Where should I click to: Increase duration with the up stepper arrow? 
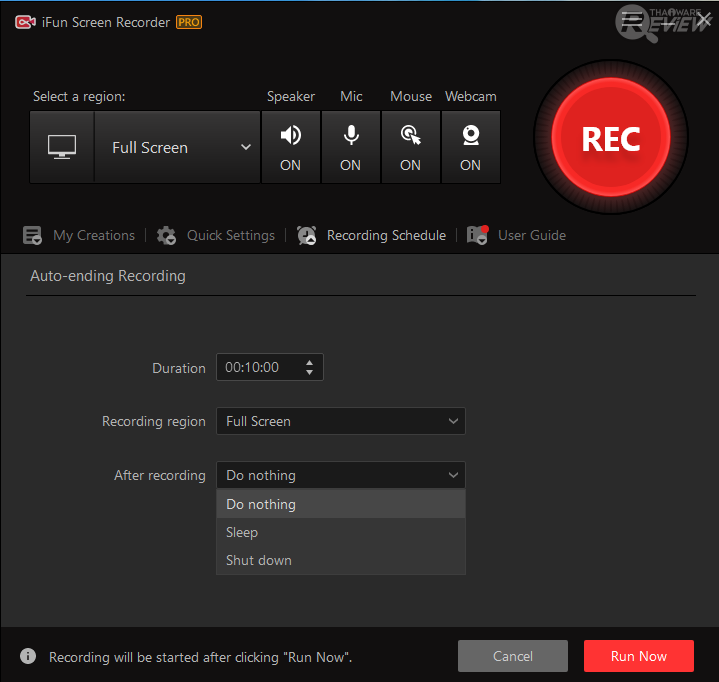click(x=310, y=362)
